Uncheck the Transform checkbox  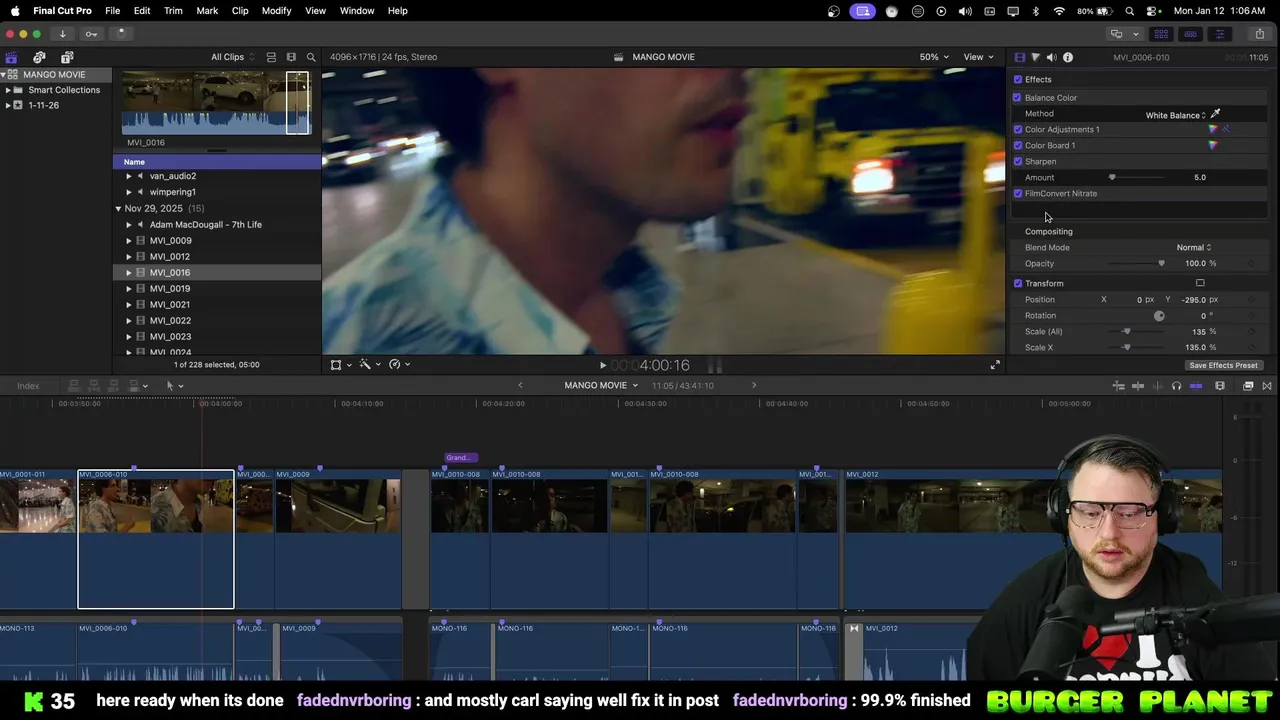click(1018, 283)
